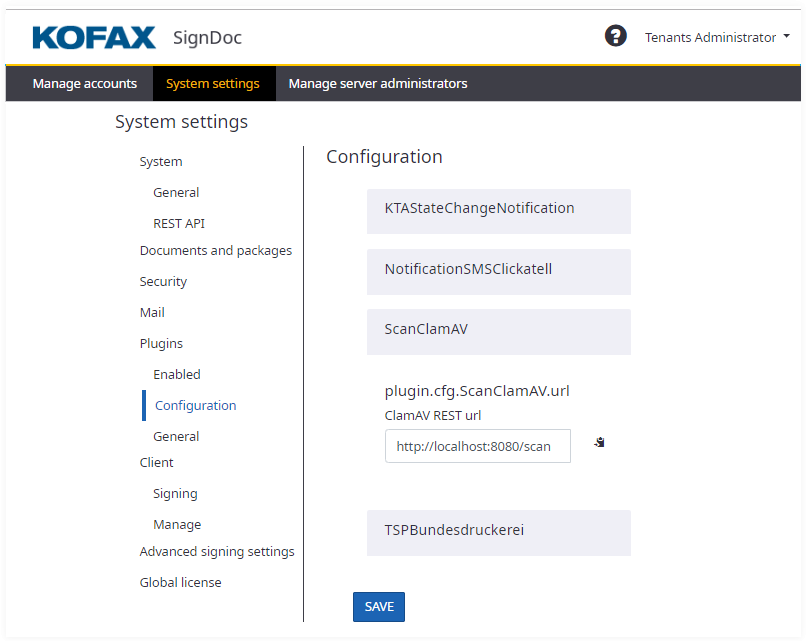
Task: Expand the NotificationSMSClickatell section
Action: tap(498, 270)
